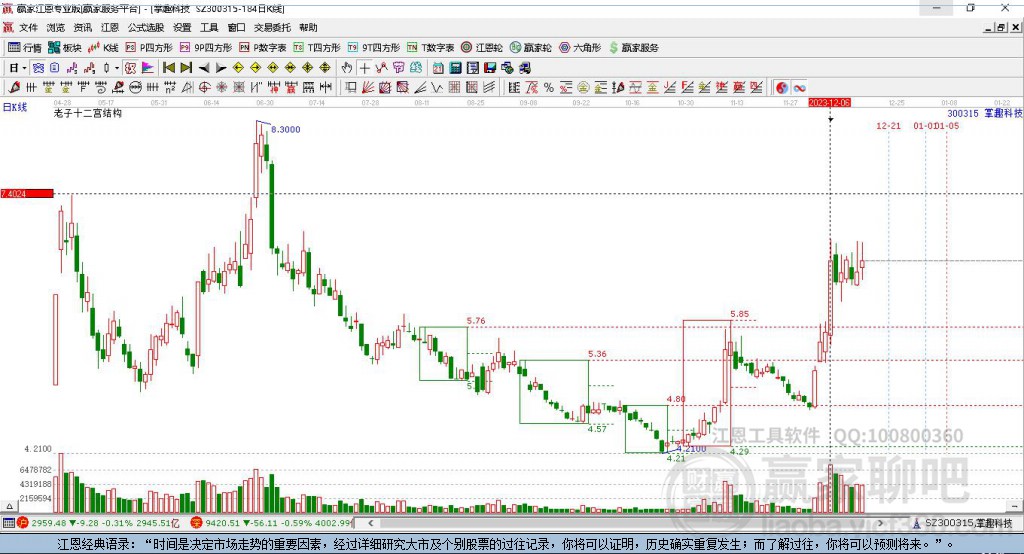Click the truck icon in toolbar
The height and width of the screenshot is (554, 1024).
[525, 68]
